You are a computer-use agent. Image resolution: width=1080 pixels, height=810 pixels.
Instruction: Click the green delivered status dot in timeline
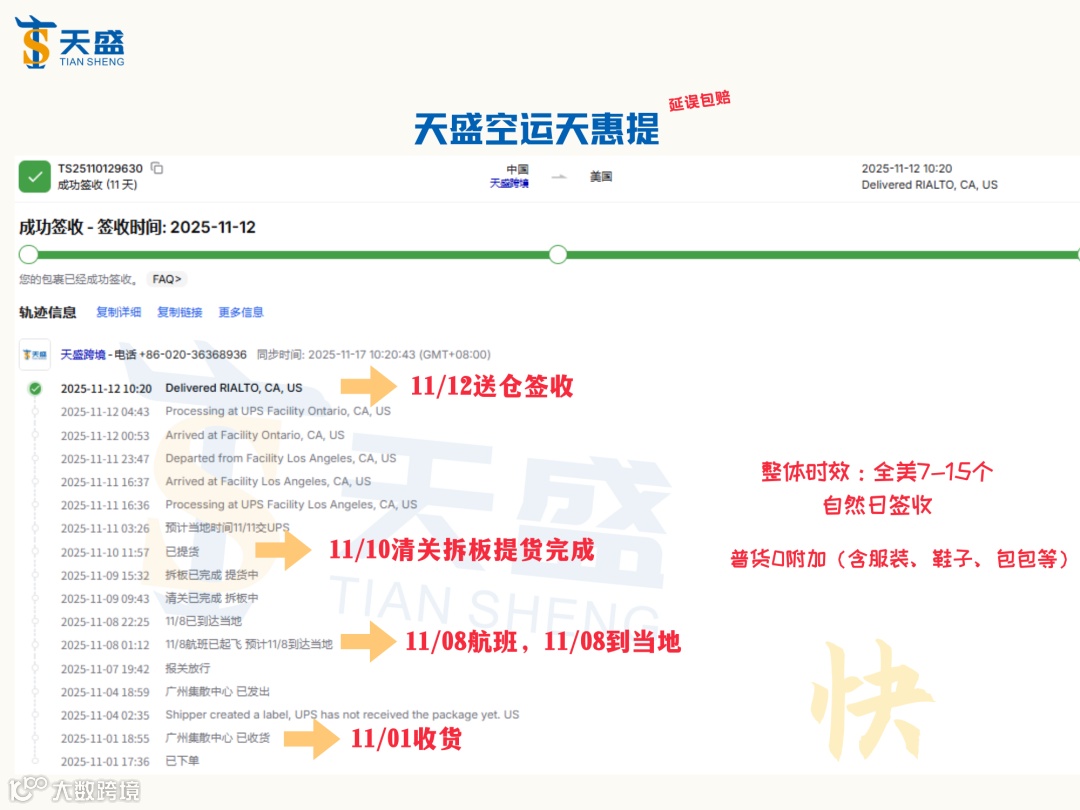tap(35, 388)
